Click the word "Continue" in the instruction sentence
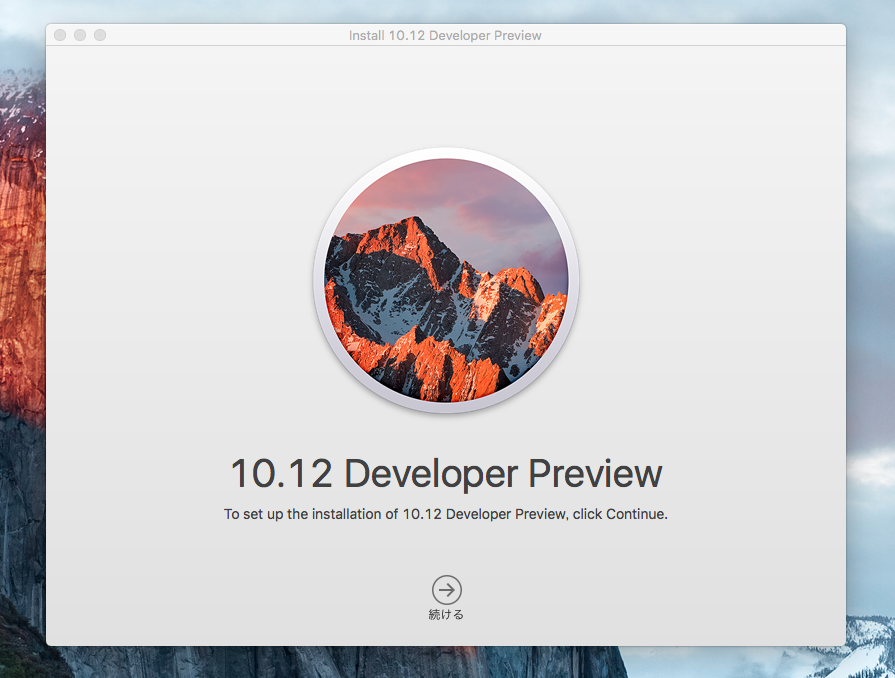The width and height of the screenshot is (895, 678). point(634,514)
